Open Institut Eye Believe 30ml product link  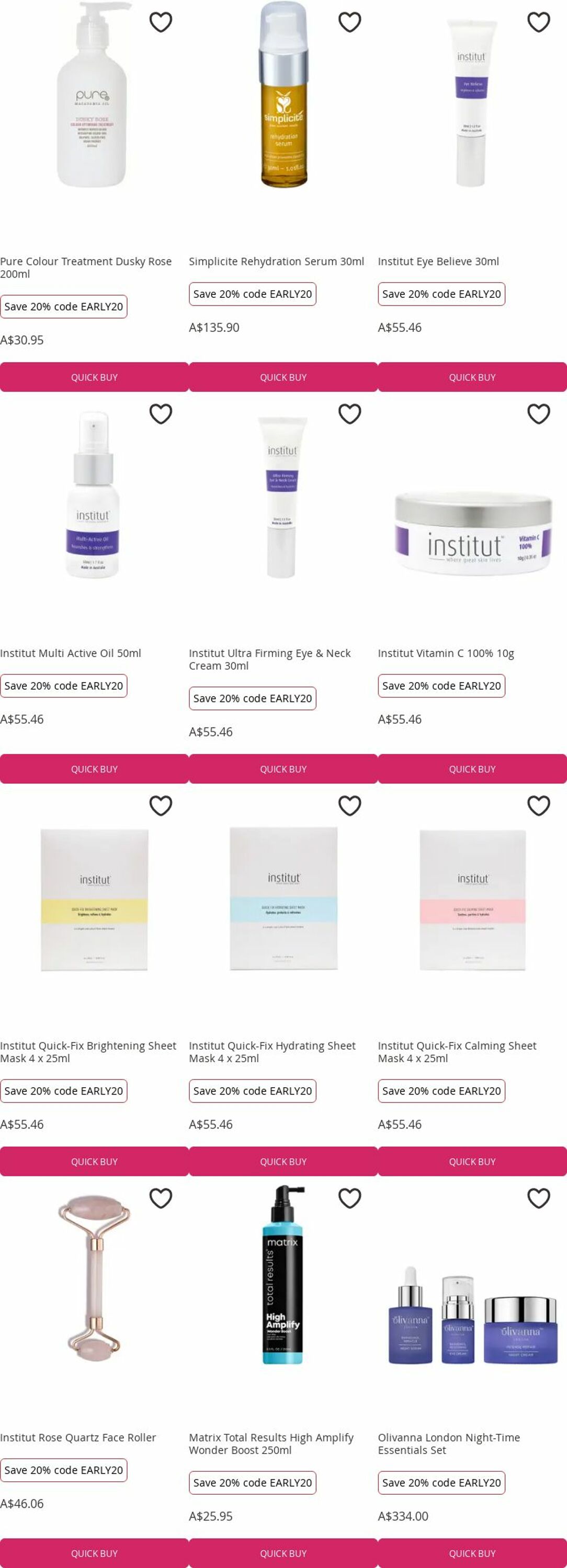click(x=438, y=262)
